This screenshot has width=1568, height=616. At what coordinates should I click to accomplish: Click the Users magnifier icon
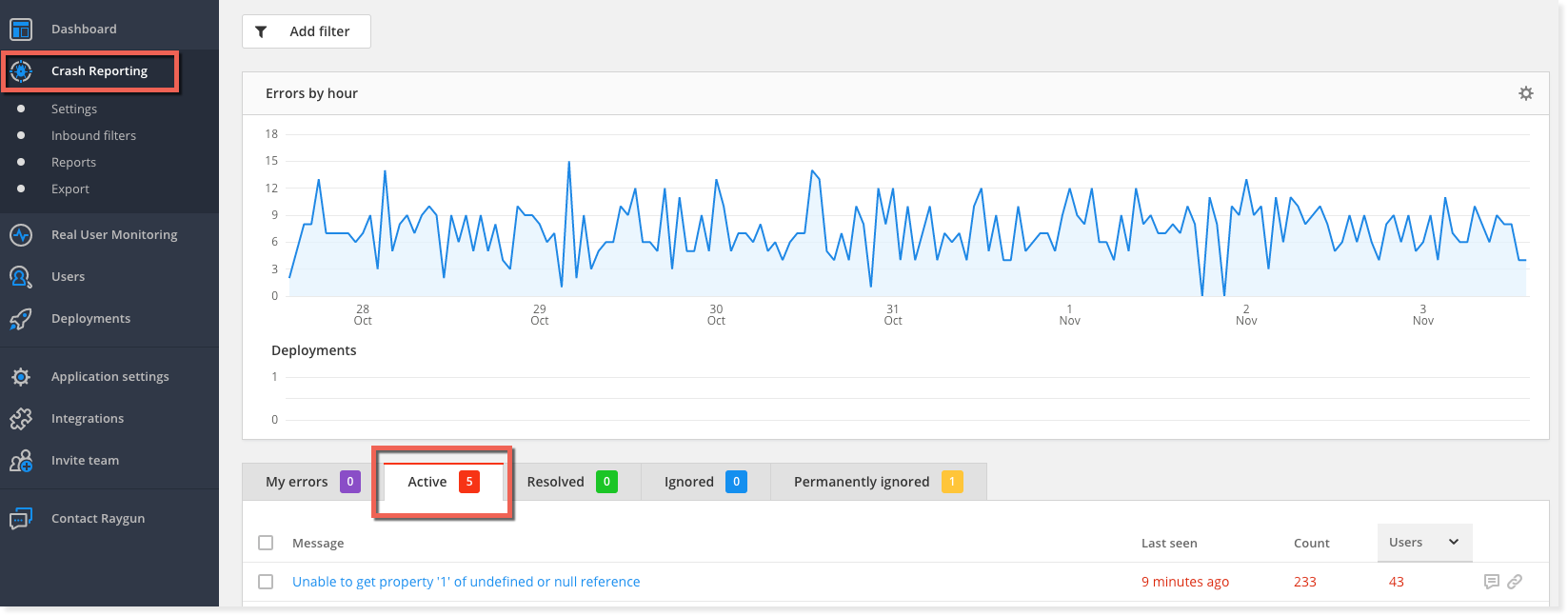tap(21, 277)
